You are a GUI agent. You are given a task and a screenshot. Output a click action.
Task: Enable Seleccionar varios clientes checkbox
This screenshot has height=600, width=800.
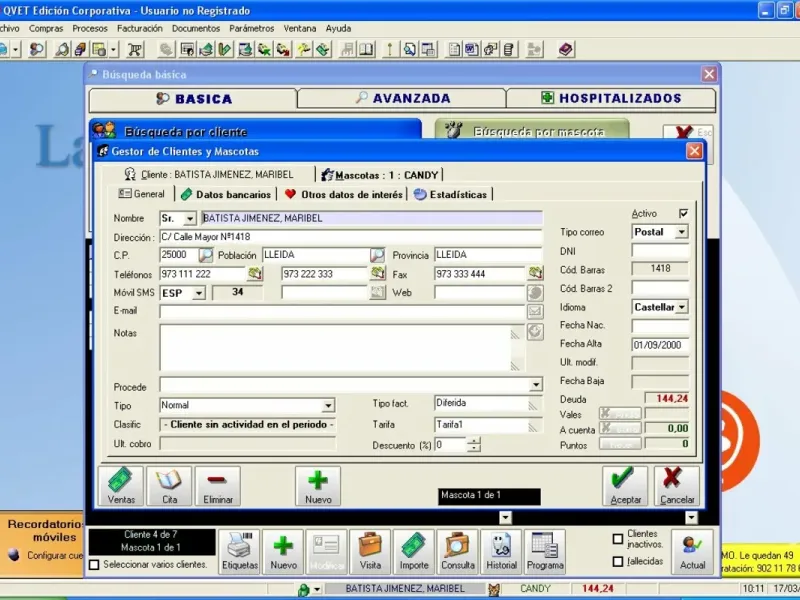[x=95, y=565]
